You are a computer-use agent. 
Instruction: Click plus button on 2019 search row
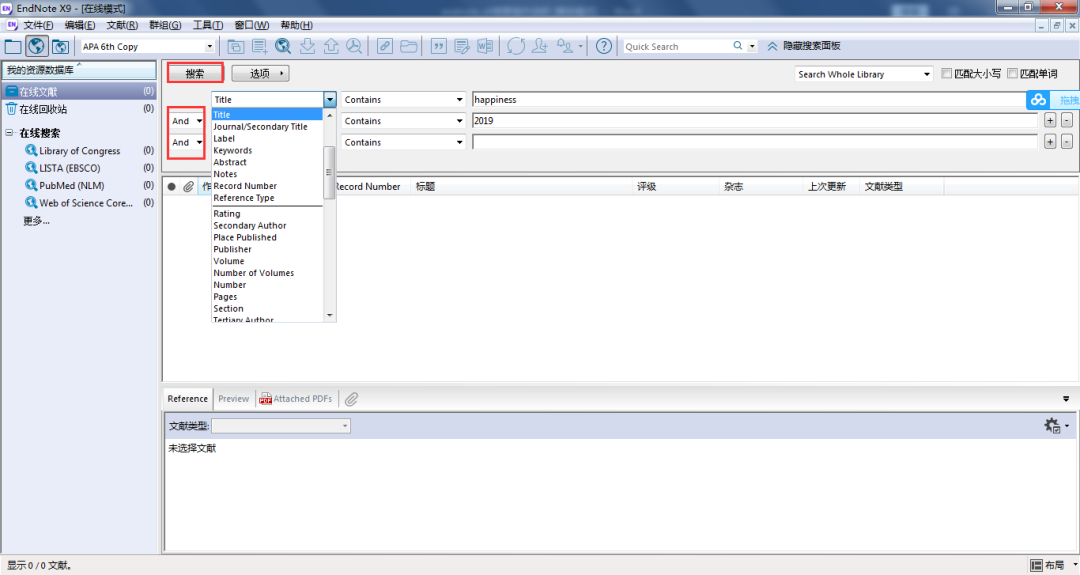pos(1050,121)
